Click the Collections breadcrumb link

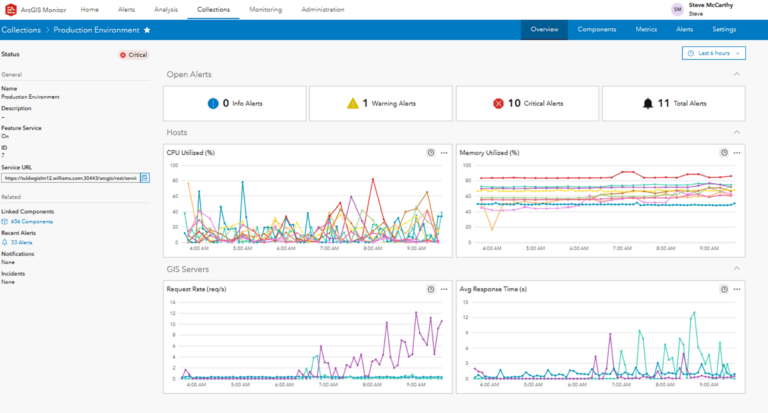[21, 30]
